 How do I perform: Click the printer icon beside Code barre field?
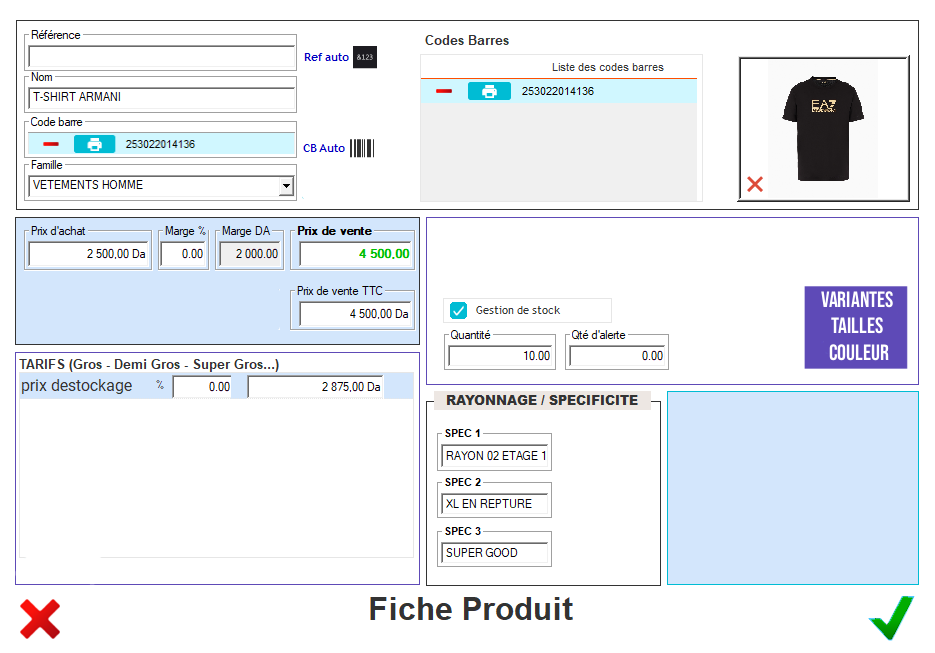pyautogui.click(x=94, y=144)
